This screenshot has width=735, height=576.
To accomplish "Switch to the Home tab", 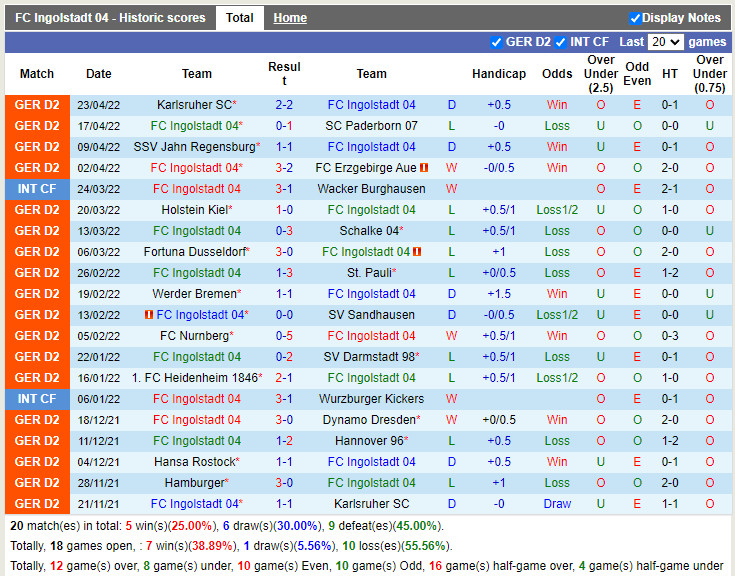I will point(290,18).
